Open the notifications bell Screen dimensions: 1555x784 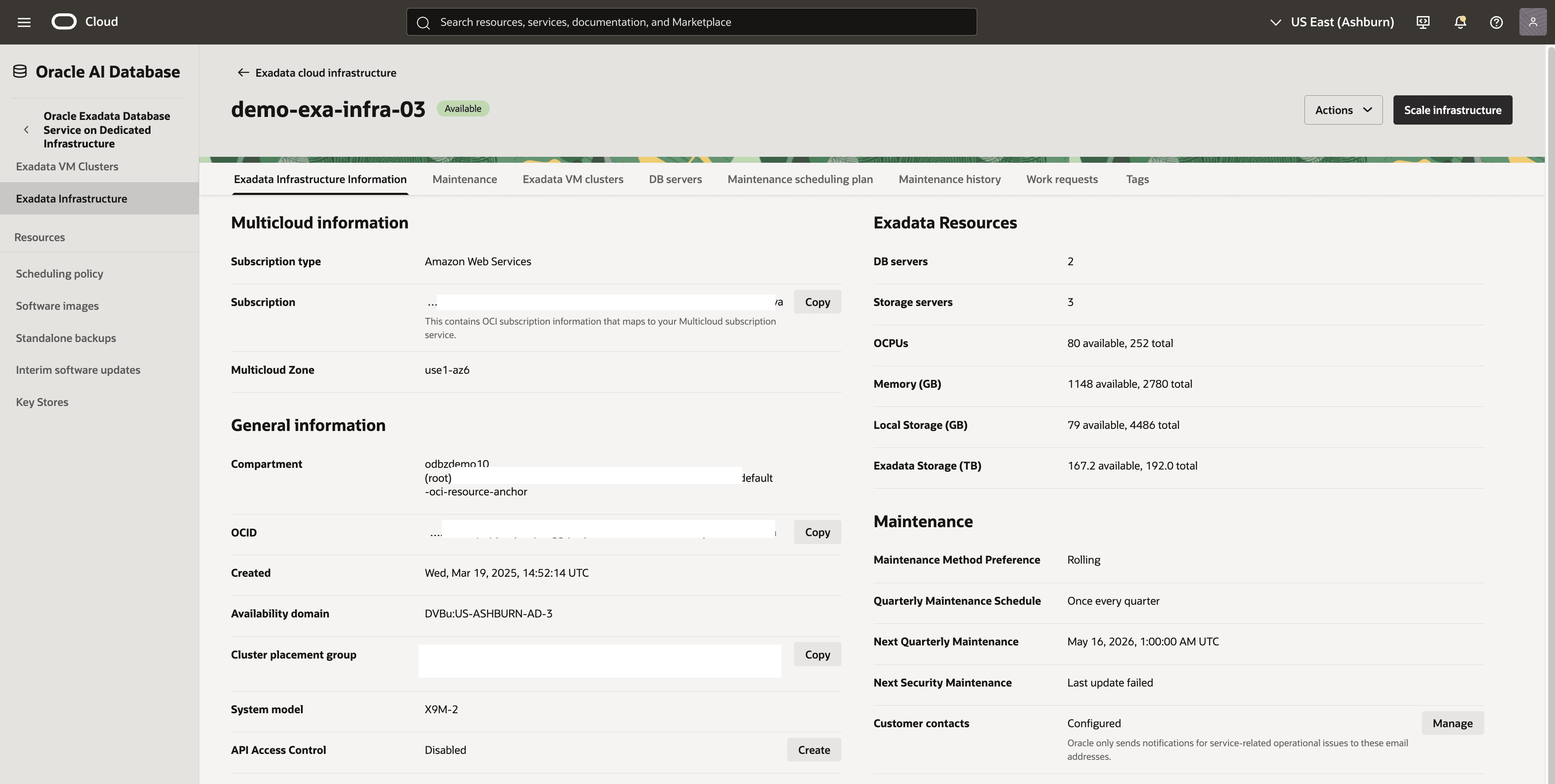(x=1460, y=22)
